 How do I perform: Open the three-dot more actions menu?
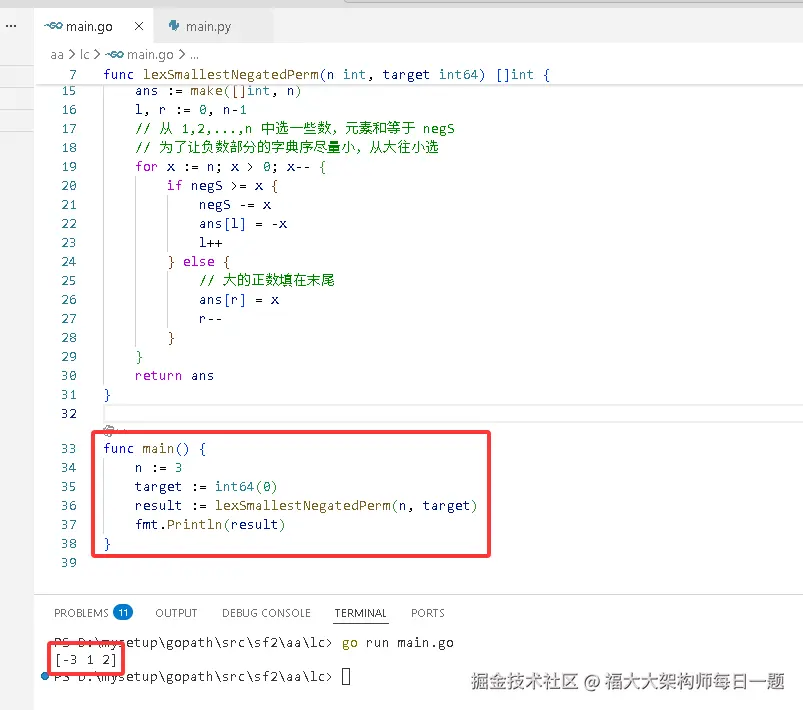11,26
